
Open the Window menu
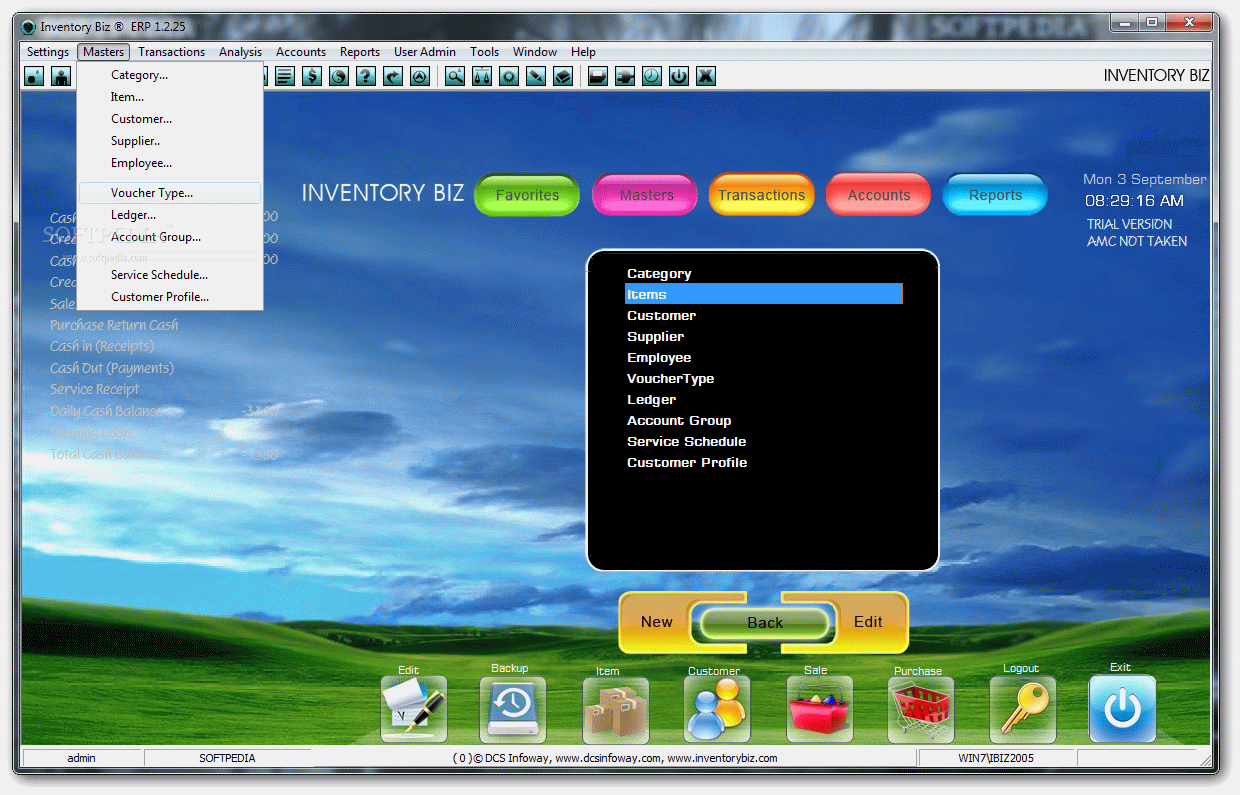click(535, 52)
